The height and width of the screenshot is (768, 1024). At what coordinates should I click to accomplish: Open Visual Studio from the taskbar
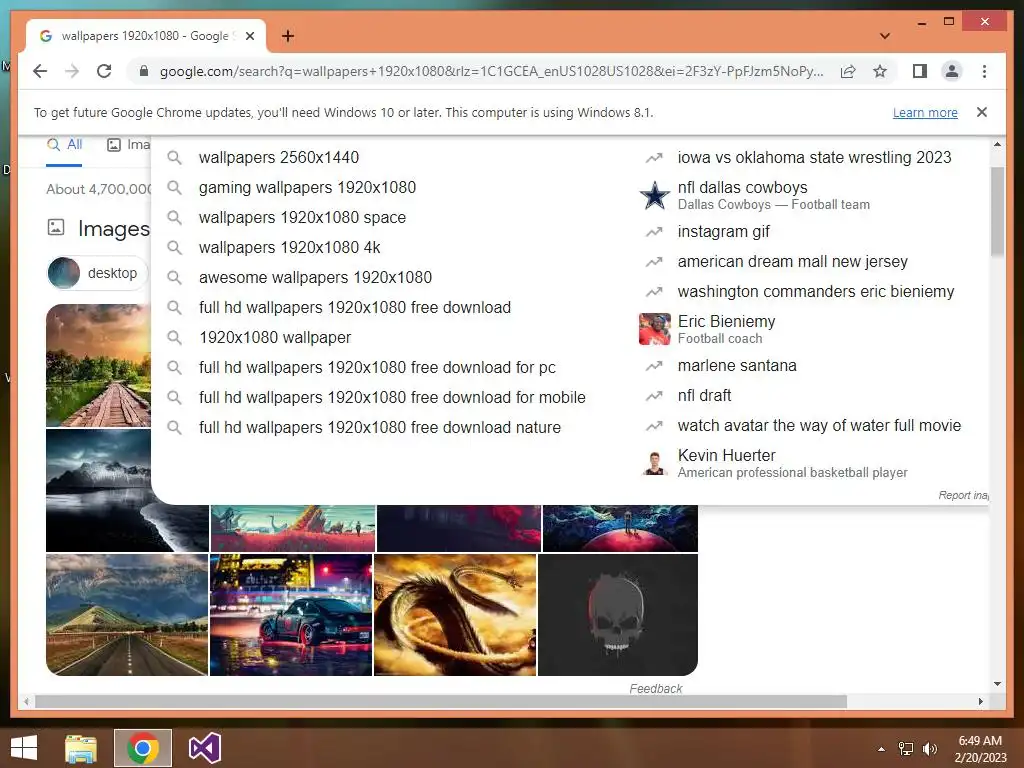pos(204,748)
